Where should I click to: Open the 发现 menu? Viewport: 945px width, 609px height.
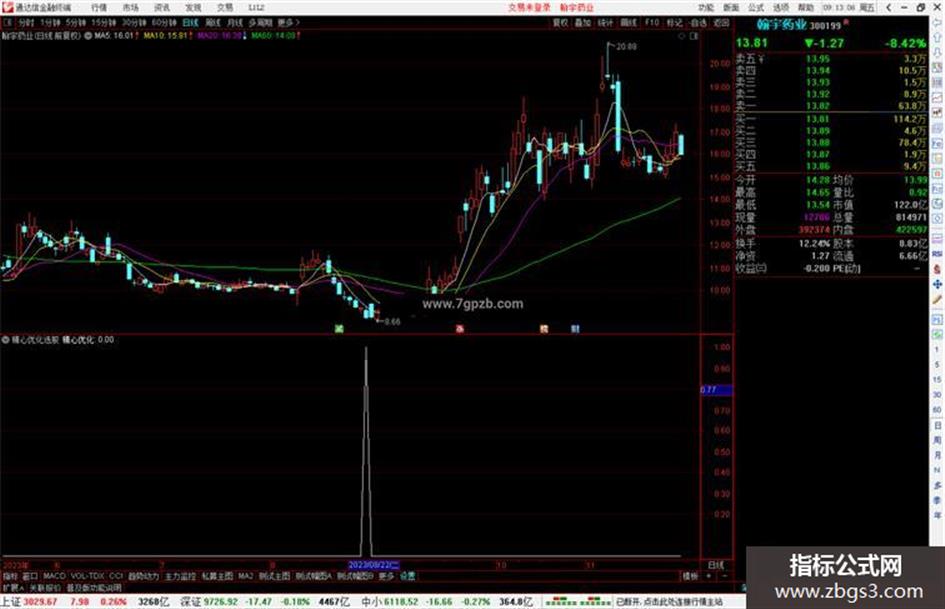[x=193, y=7]
